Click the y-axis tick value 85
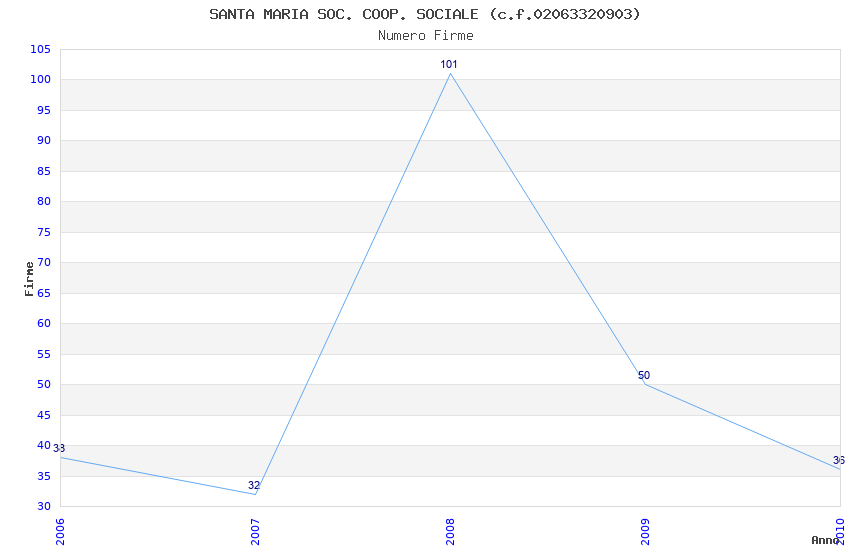Viewport: 850px width, 550px height. [43, 171]
